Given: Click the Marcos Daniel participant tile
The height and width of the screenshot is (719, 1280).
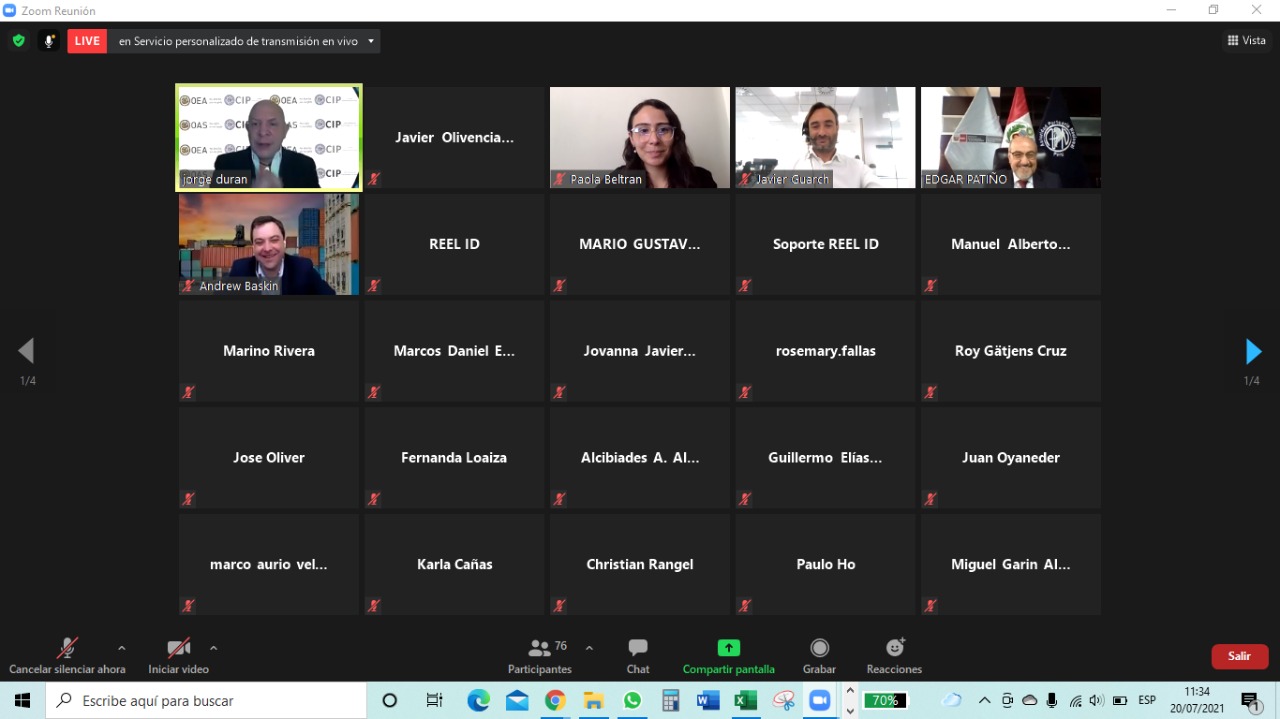Looking at the screenshot, I should 454,351.
